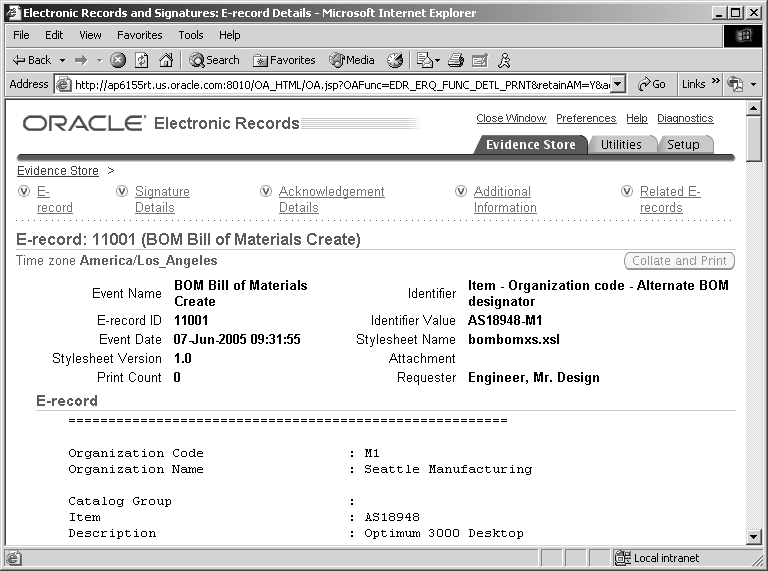Open the Edit menu

pos(54,35)
